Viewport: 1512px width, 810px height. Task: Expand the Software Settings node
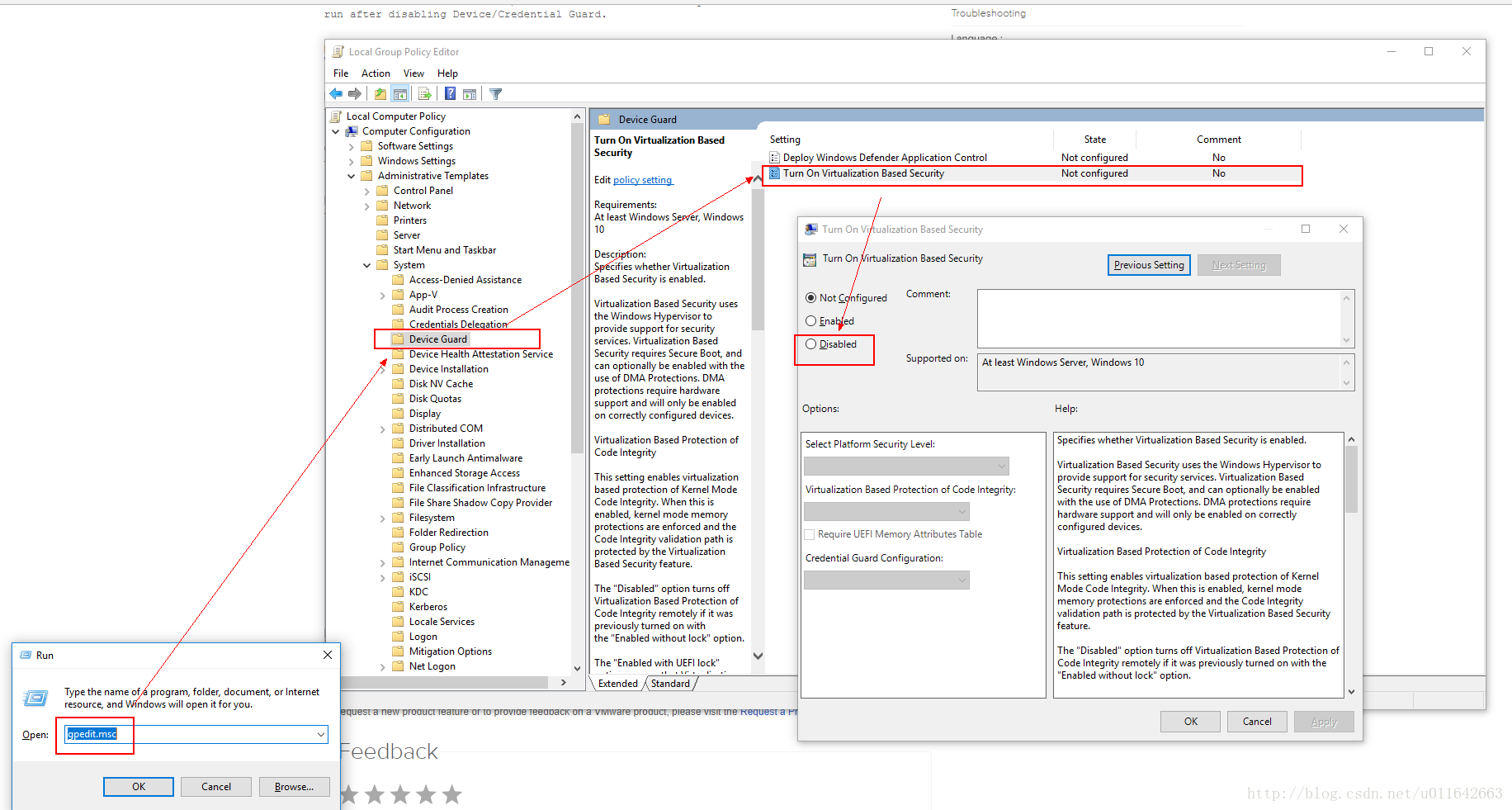pyautogui.click(x=352, y=146)
